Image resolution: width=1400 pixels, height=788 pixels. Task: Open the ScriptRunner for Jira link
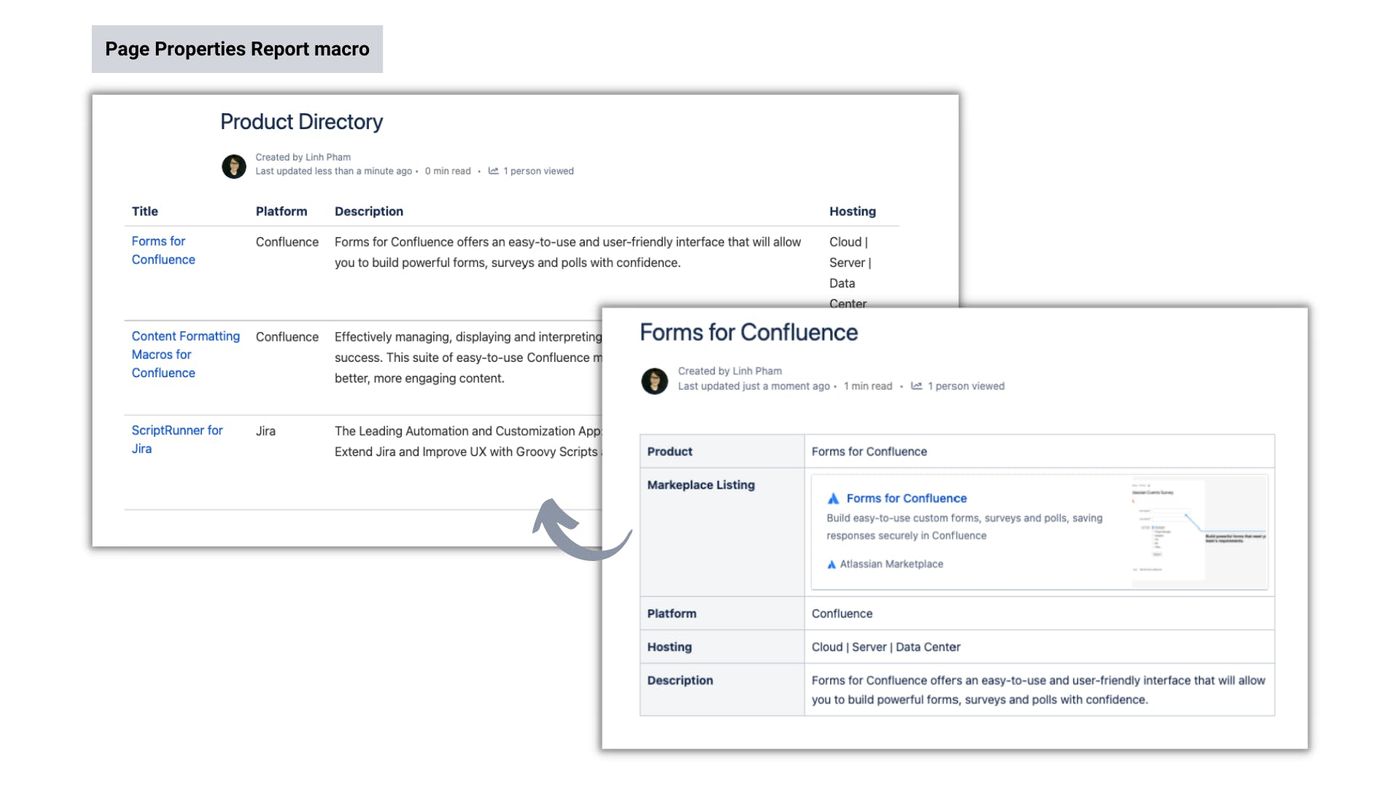click(x=176, y=439)
